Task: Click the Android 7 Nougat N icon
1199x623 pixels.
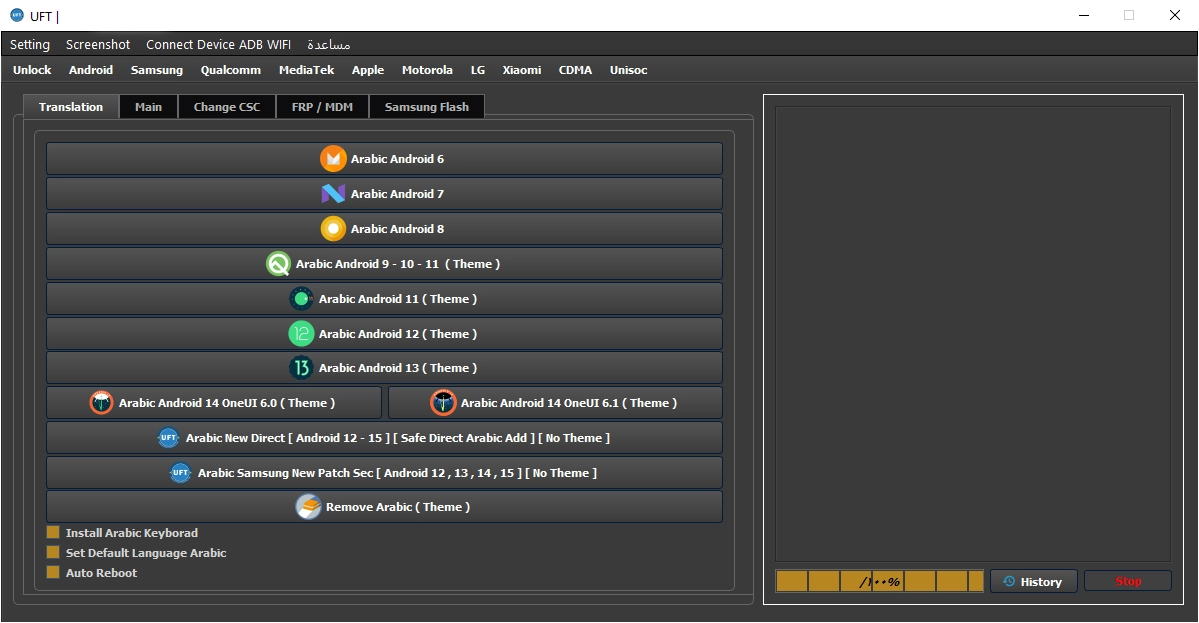Action: pos(333,194)
